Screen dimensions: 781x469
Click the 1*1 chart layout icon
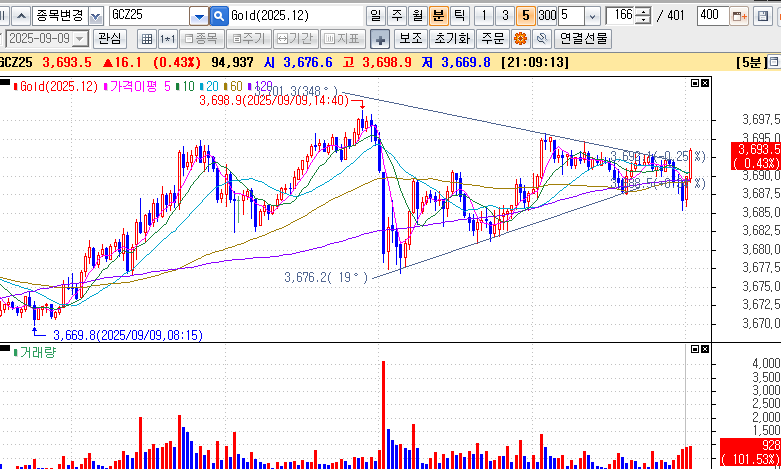[168, 39]
